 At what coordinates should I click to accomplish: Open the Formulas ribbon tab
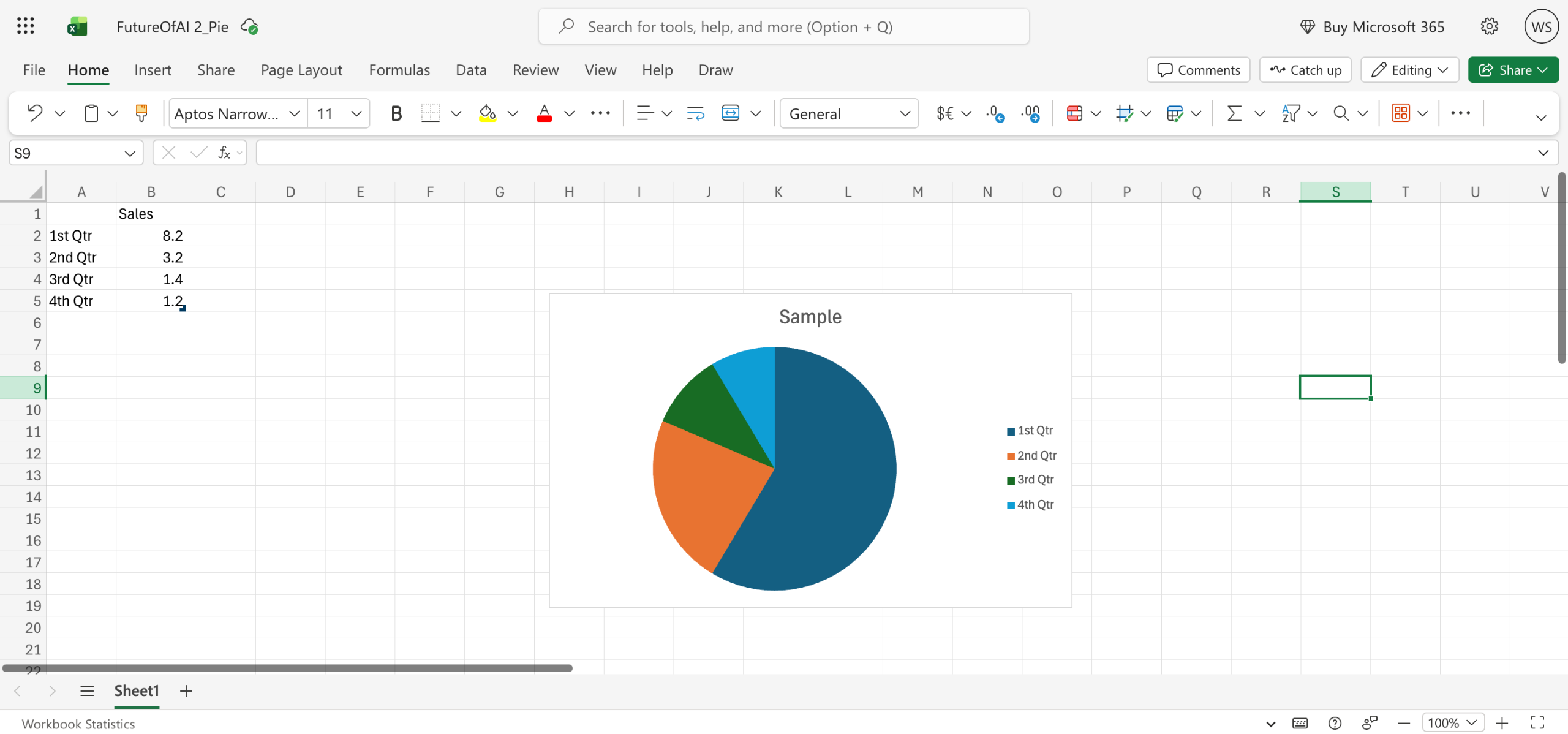coord(399,70)
